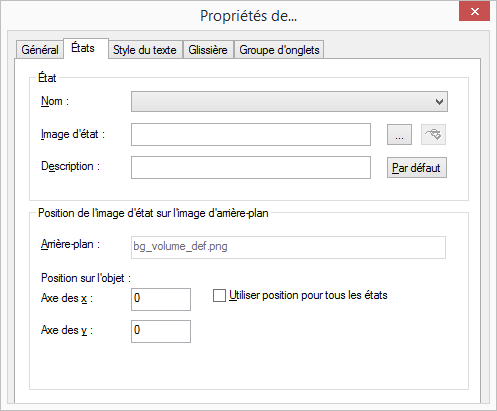Click the image picker hand icon button
This screenshot has height=411, width=497.
click(433, 135)
